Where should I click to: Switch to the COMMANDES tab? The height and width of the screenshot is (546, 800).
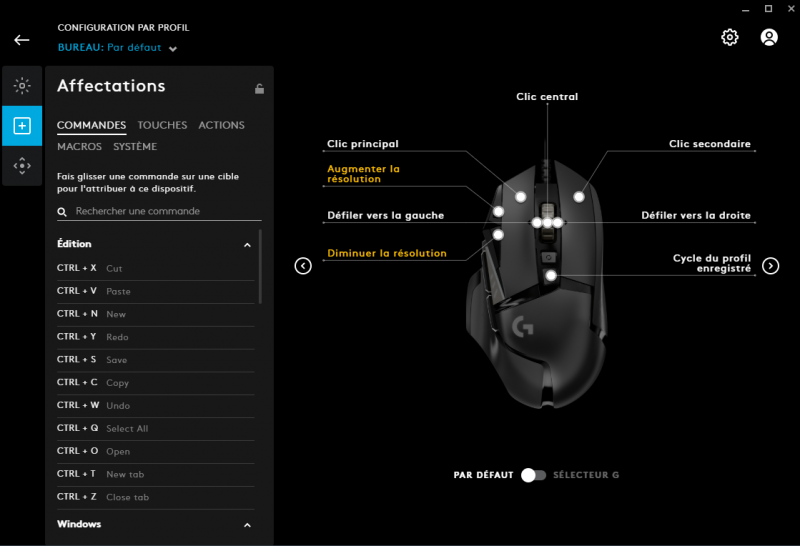(x=91, y=125)
